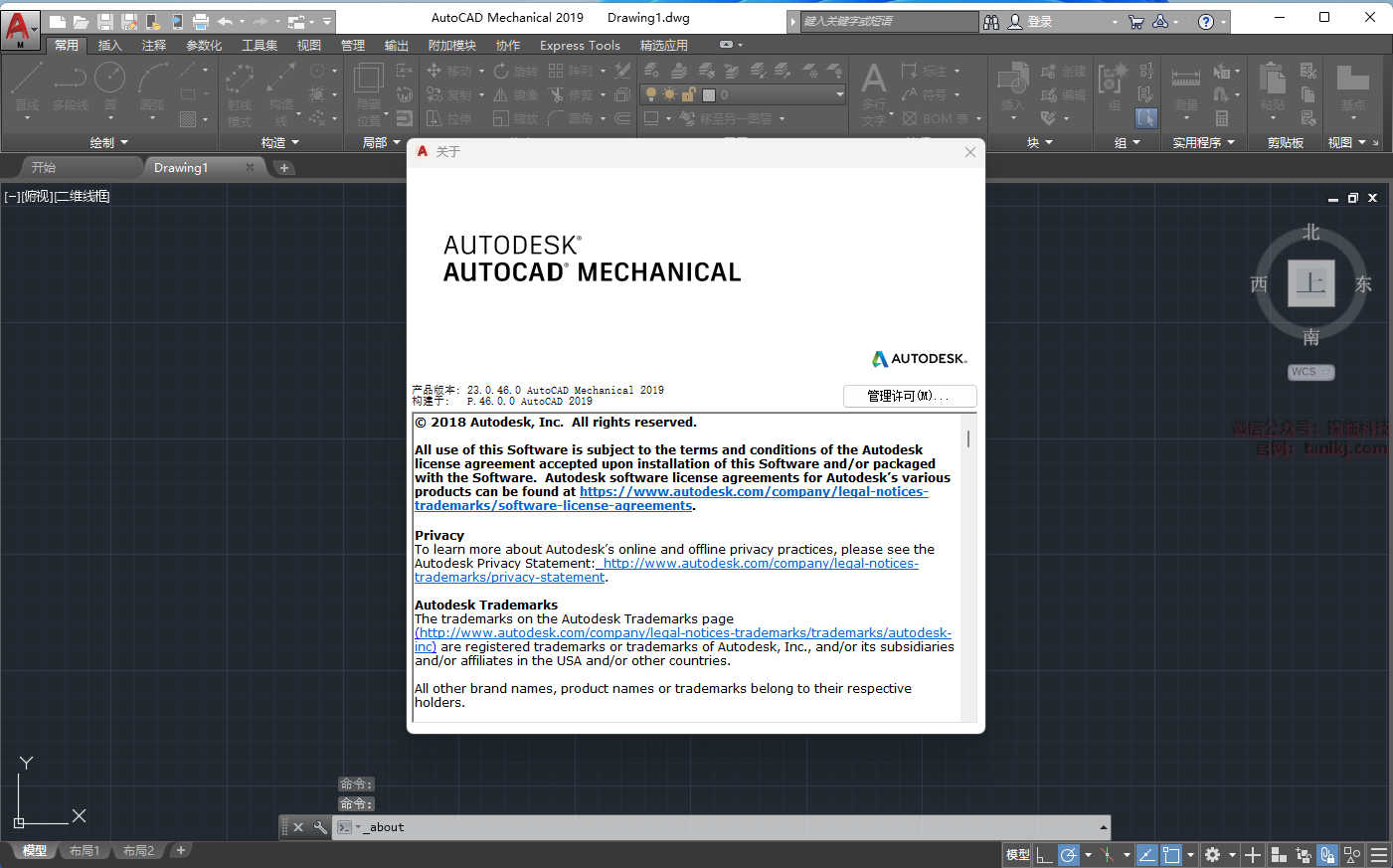
Task: Select the 布局1 layout tab
Action: [x=85, y=851]
